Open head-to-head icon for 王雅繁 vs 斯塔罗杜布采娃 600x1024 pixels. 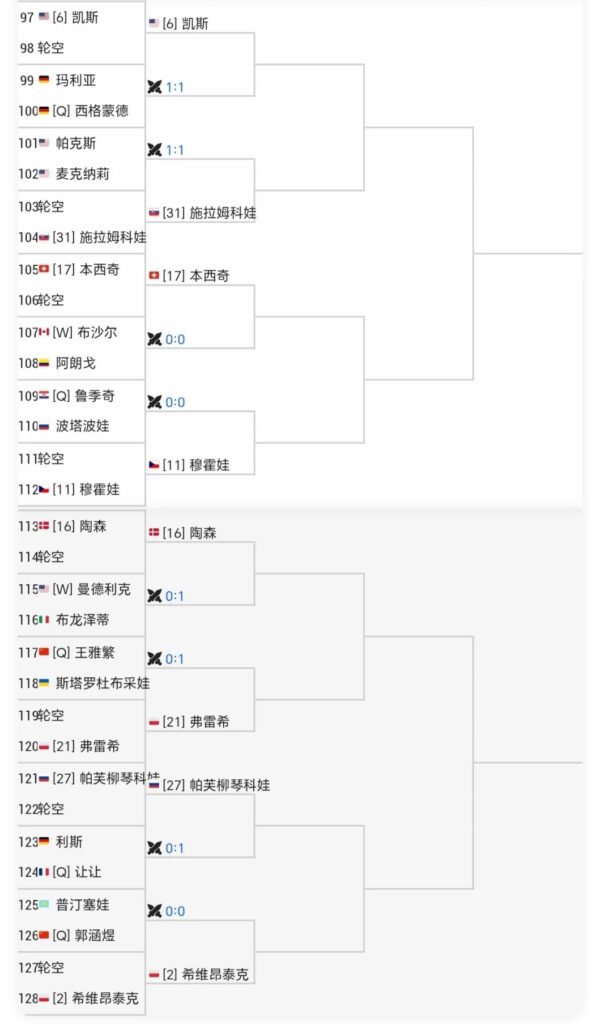pyautogui.click(x=154, y=658)
